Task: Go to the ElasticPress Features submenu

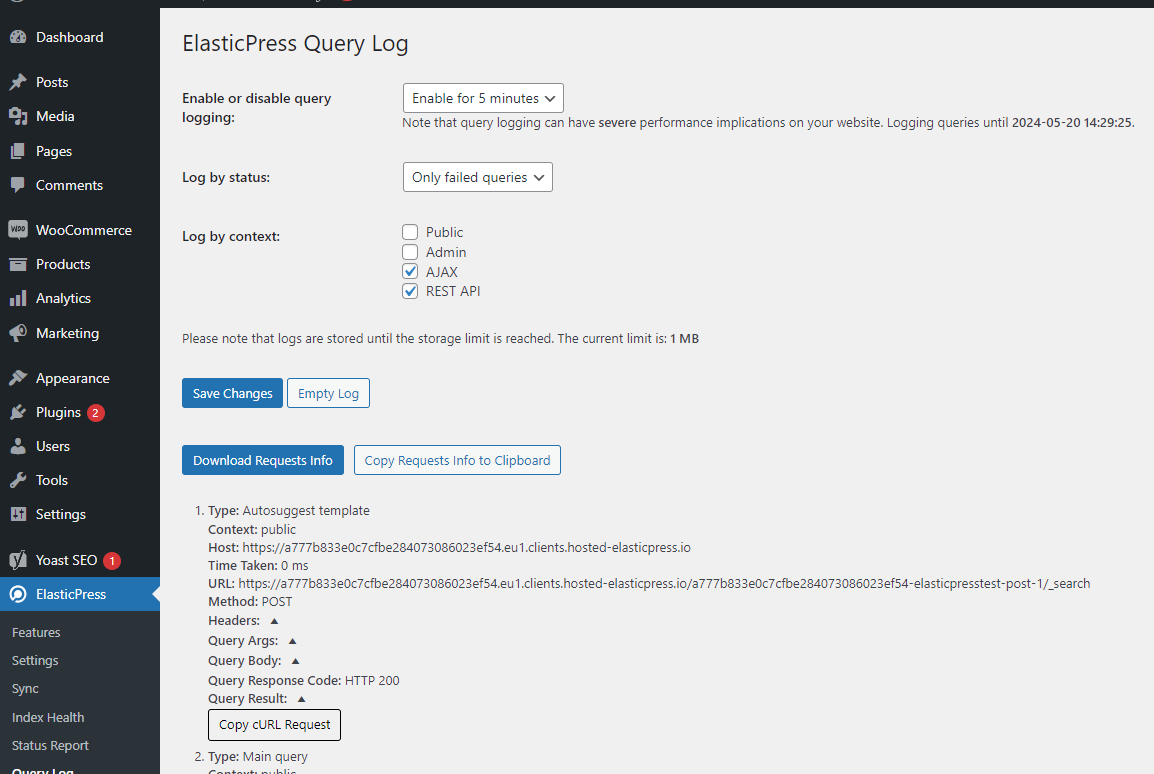Action: [36, 632]
